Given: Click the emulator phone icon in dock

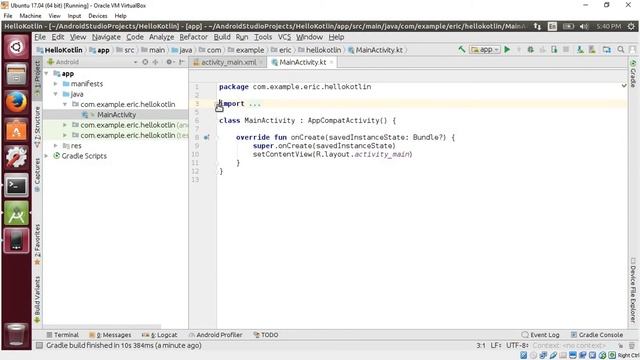Looking at the screenshot, I should pyautogui.click(x=16, y=240).
